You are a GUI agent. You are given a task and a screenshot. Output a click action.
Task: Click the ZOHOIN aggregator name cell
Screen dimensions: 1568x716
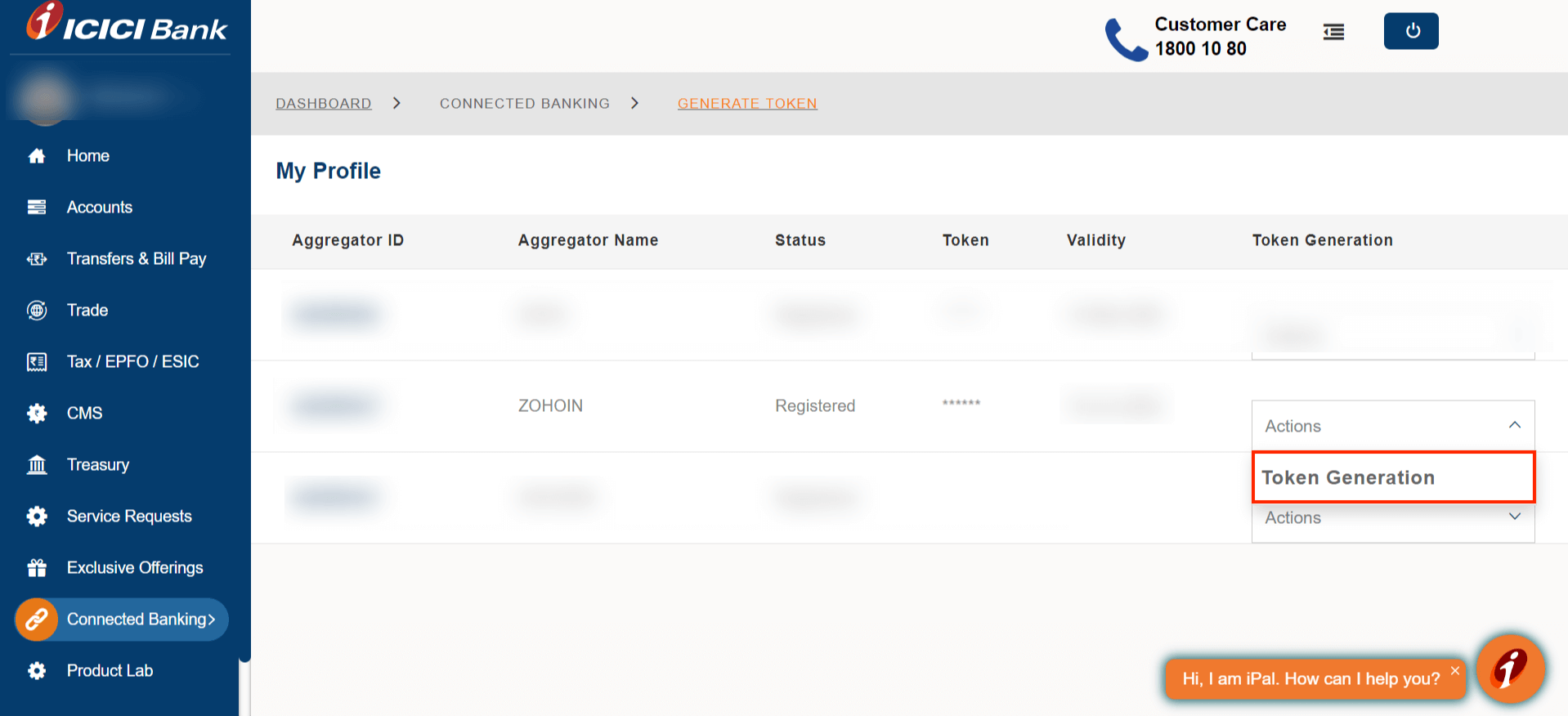pos(551,406)
